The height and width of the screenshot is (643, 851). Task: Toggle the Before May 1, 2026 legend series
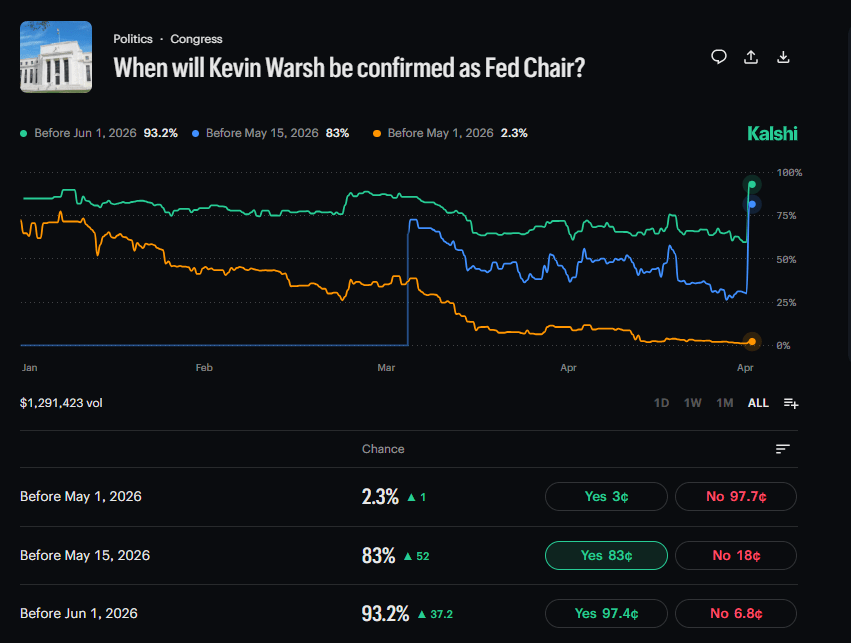[449, 133]
